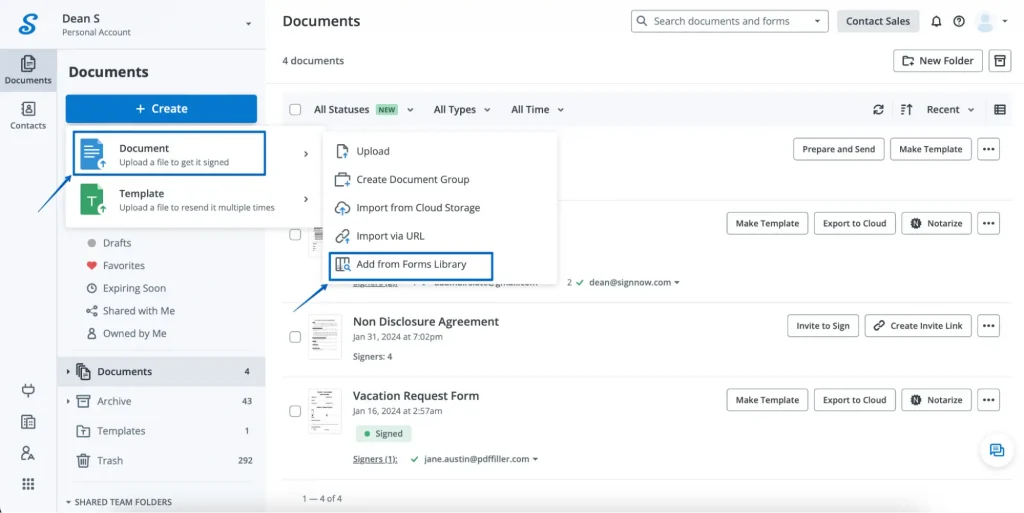Screen dimensions: 1024x513
Task: Open the help question mark icon
Action: [x=959, y=21]
